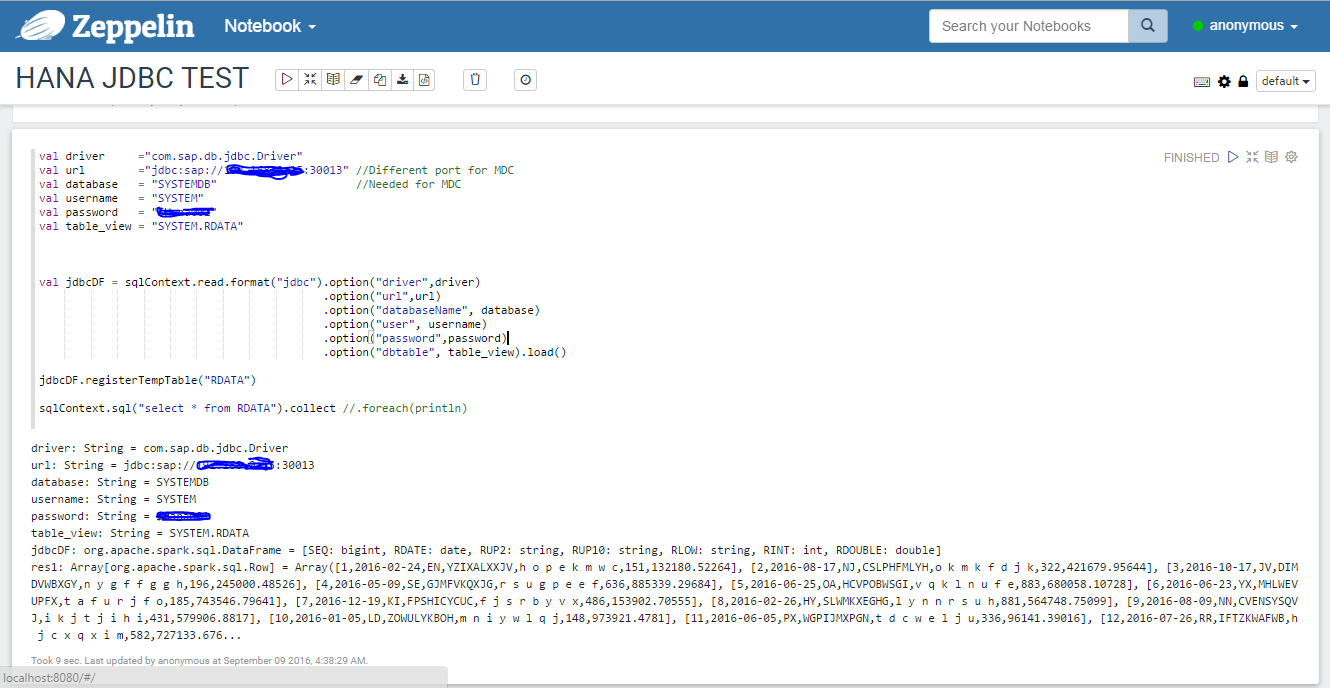Run all paragraphs in the notebook toolbar
The width and height of the screenshot is (1330, 688).
(287, 80)
